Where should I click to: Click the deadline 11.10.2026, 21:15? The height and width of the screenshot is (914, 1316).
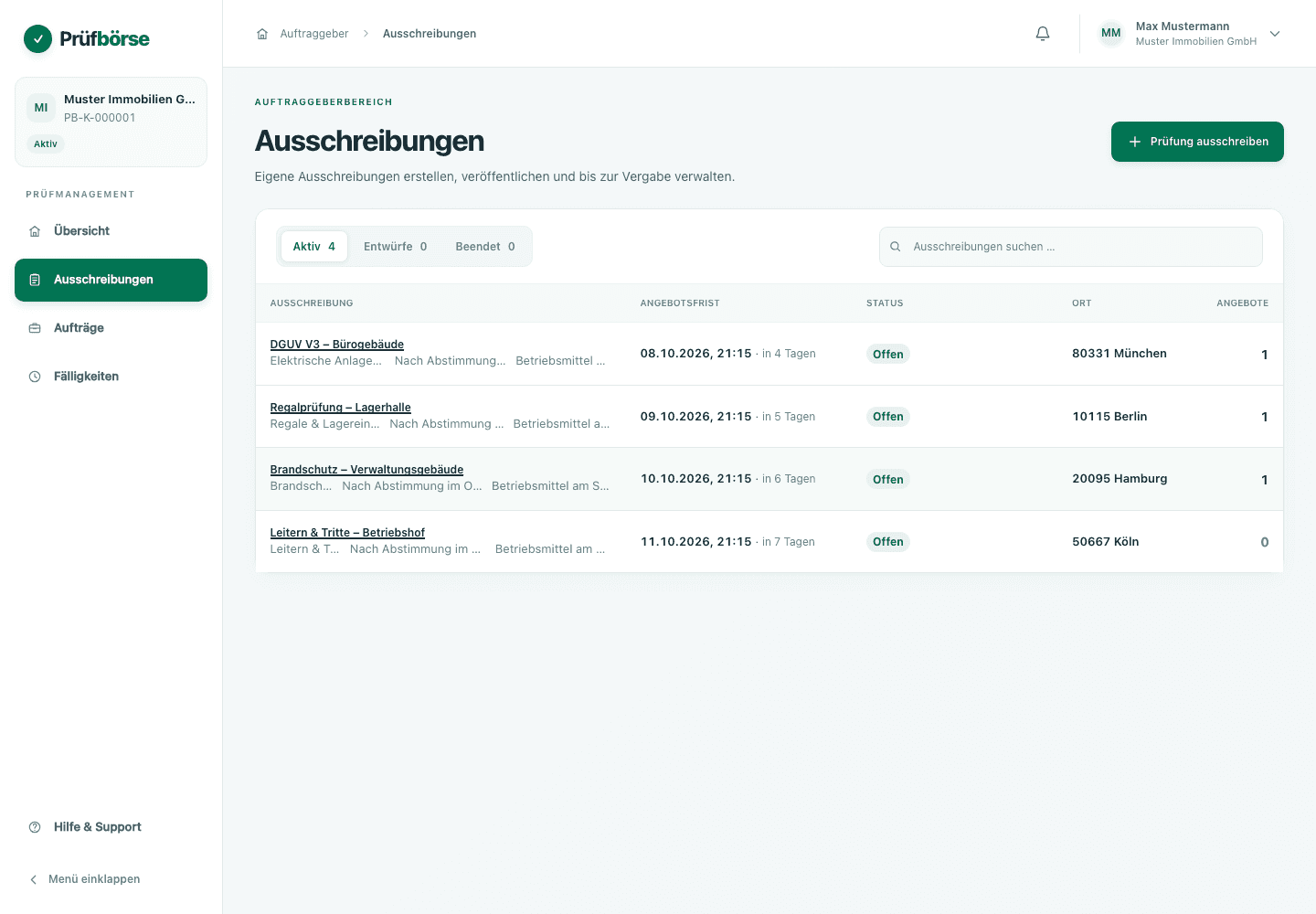(x=695, y=542)
